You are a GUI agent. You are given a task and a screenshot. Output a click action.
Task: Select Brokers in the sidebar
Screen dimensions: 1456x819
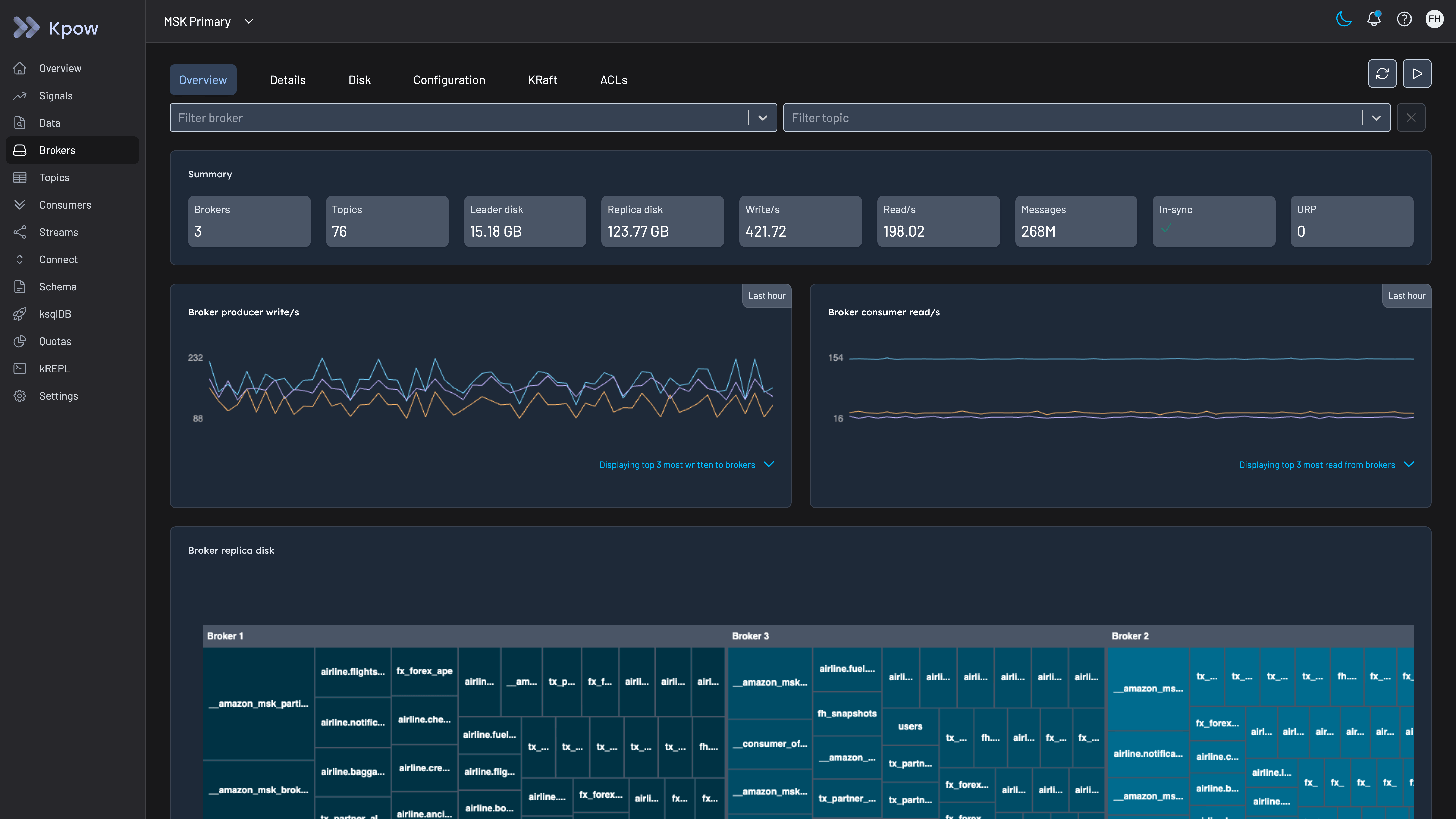coord(72,150)
